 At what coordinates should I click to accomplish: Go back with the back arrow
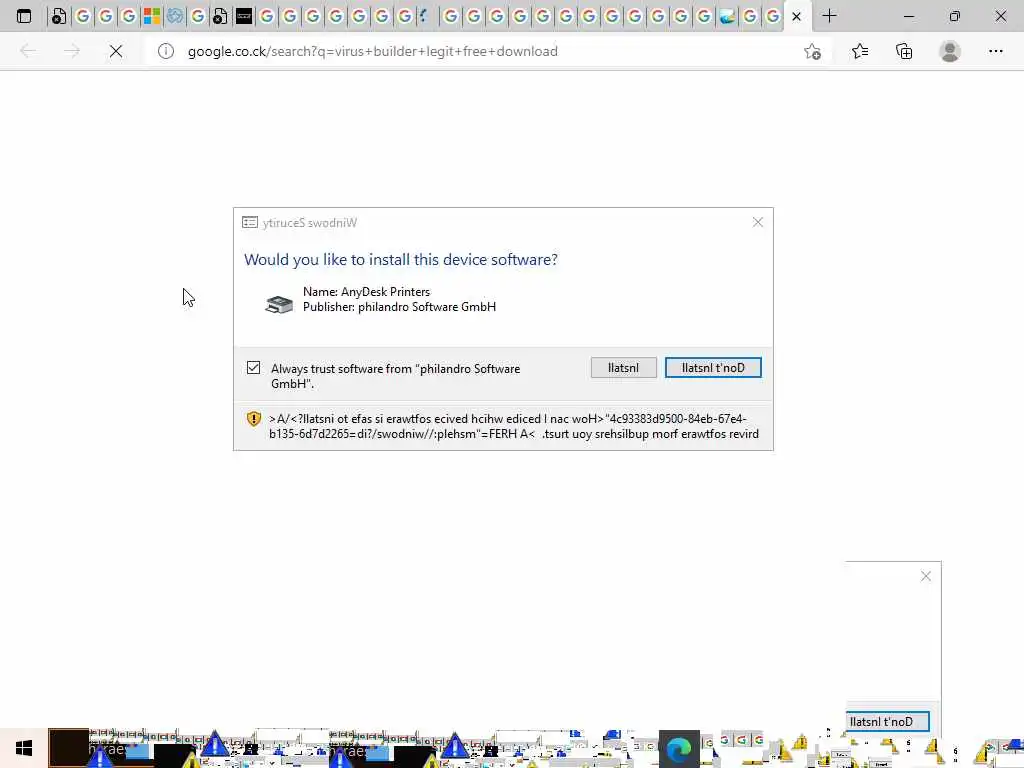point(27,51)
